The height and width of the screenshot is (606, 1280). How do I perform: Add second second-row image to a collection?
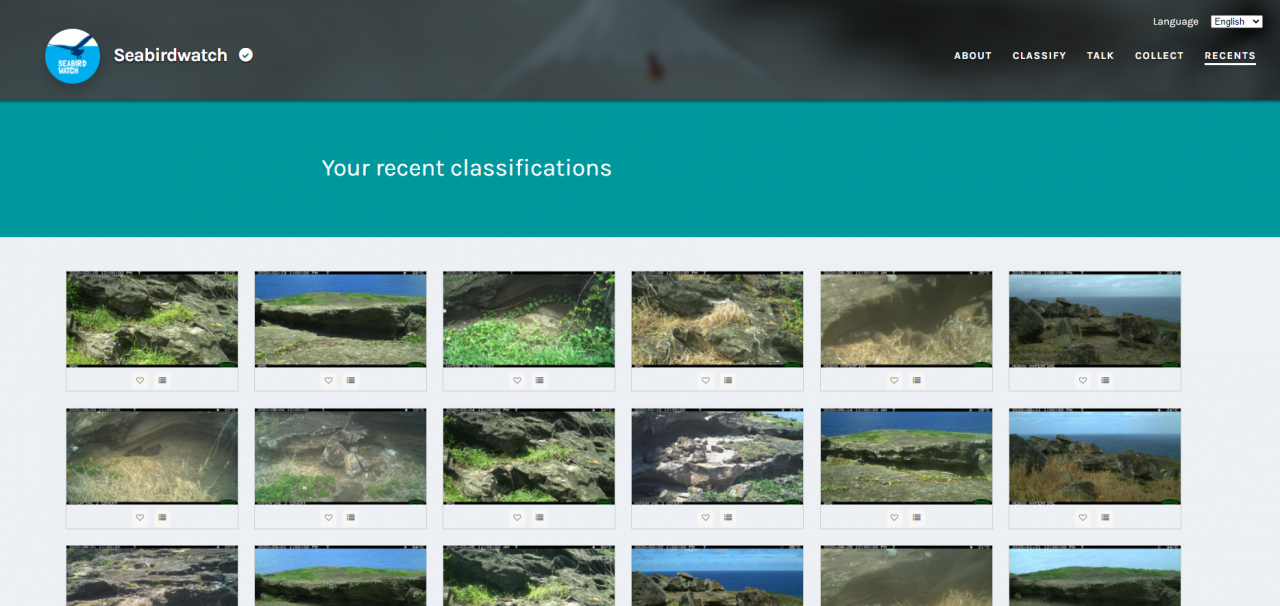(x=350, y=517)
